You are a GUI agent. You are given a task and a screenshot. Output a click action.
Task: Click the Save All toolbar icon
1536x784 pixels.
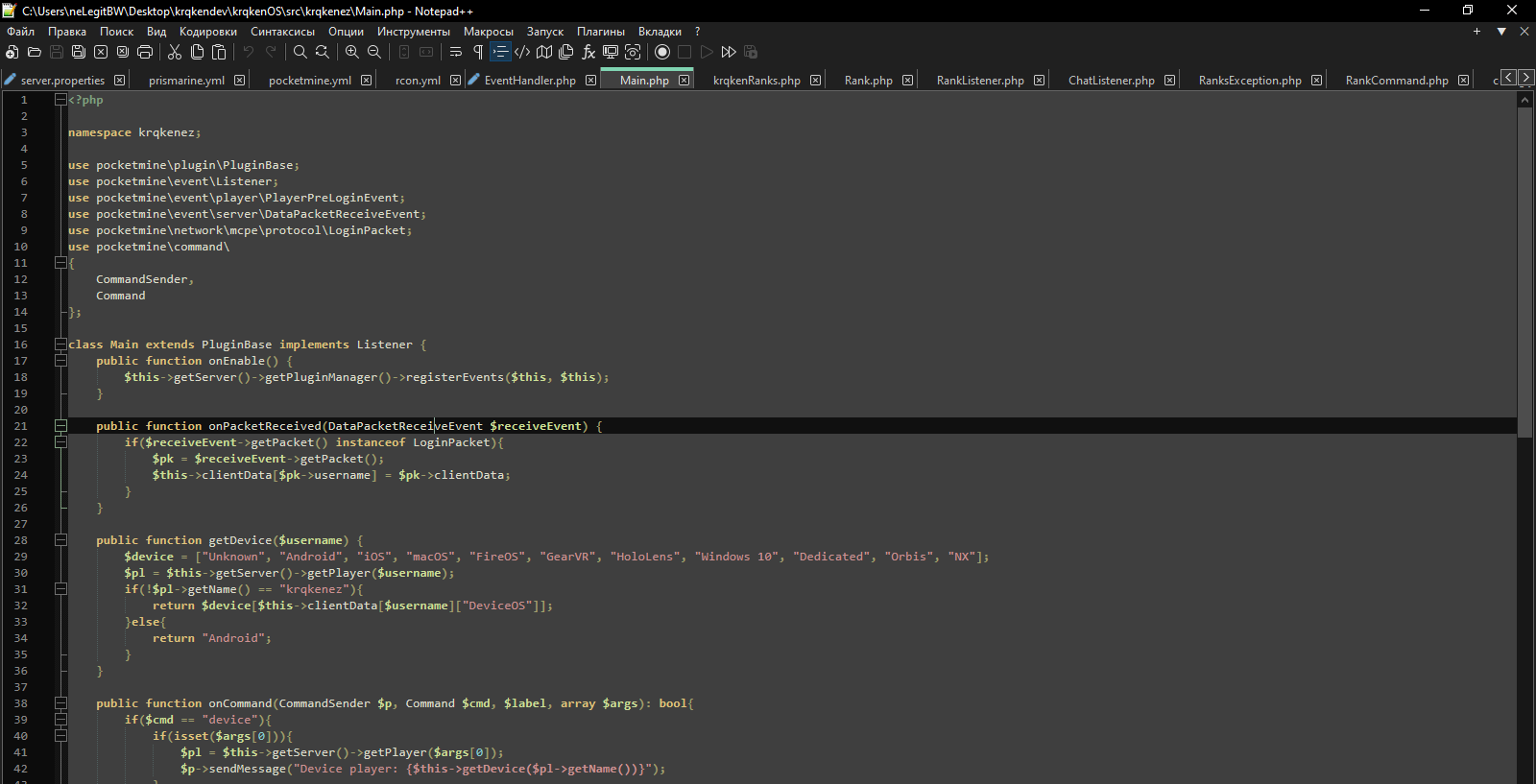[x=79, y=52]
